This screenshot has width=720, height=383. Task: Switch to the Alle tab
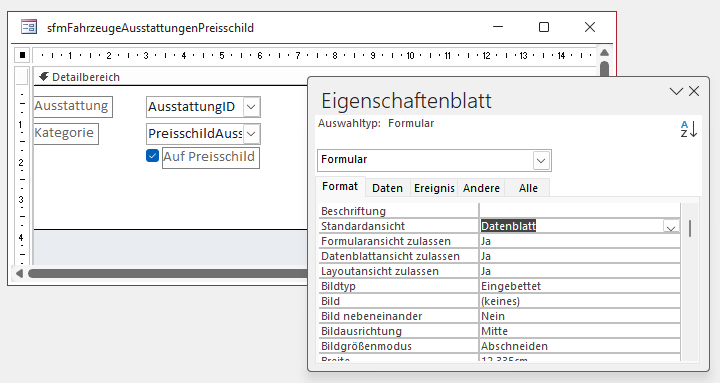point(528,188)
